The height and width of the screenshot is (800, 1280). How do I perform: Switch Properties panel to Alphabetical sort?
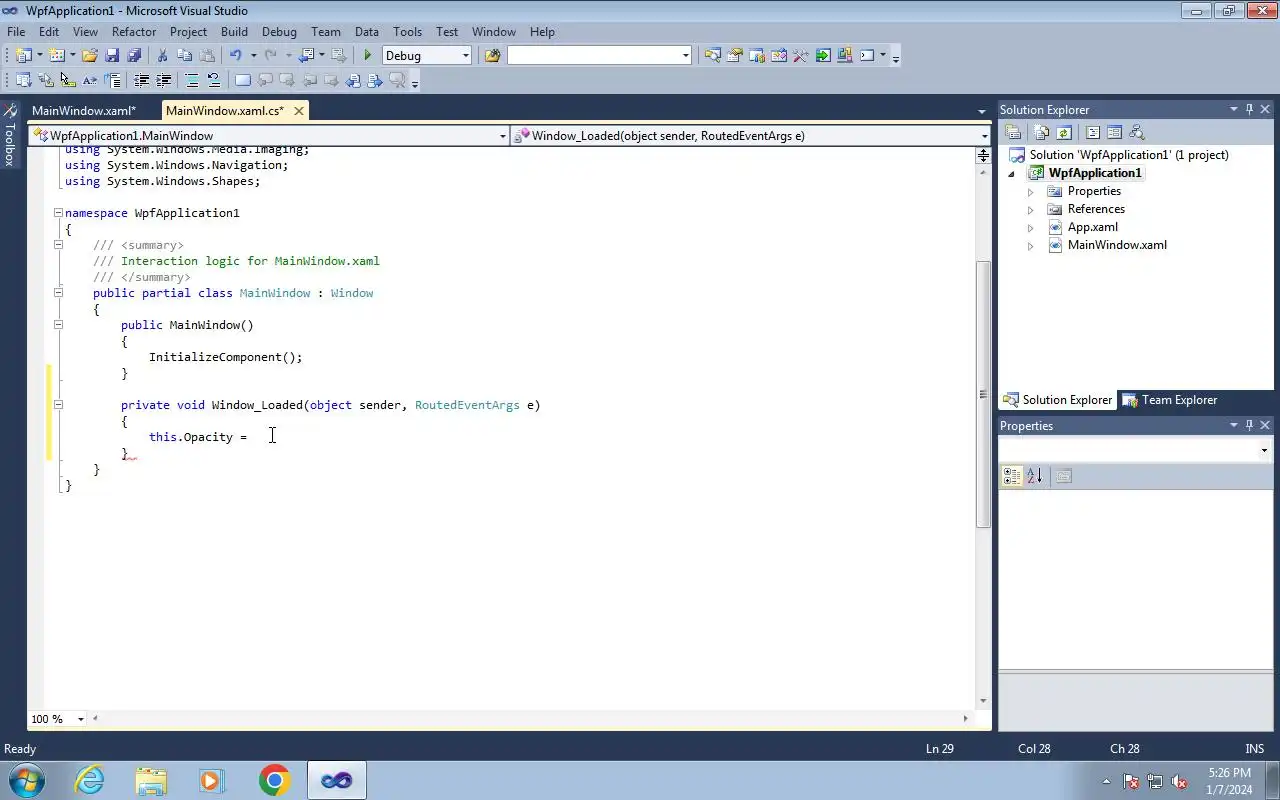click(1034, 476)
